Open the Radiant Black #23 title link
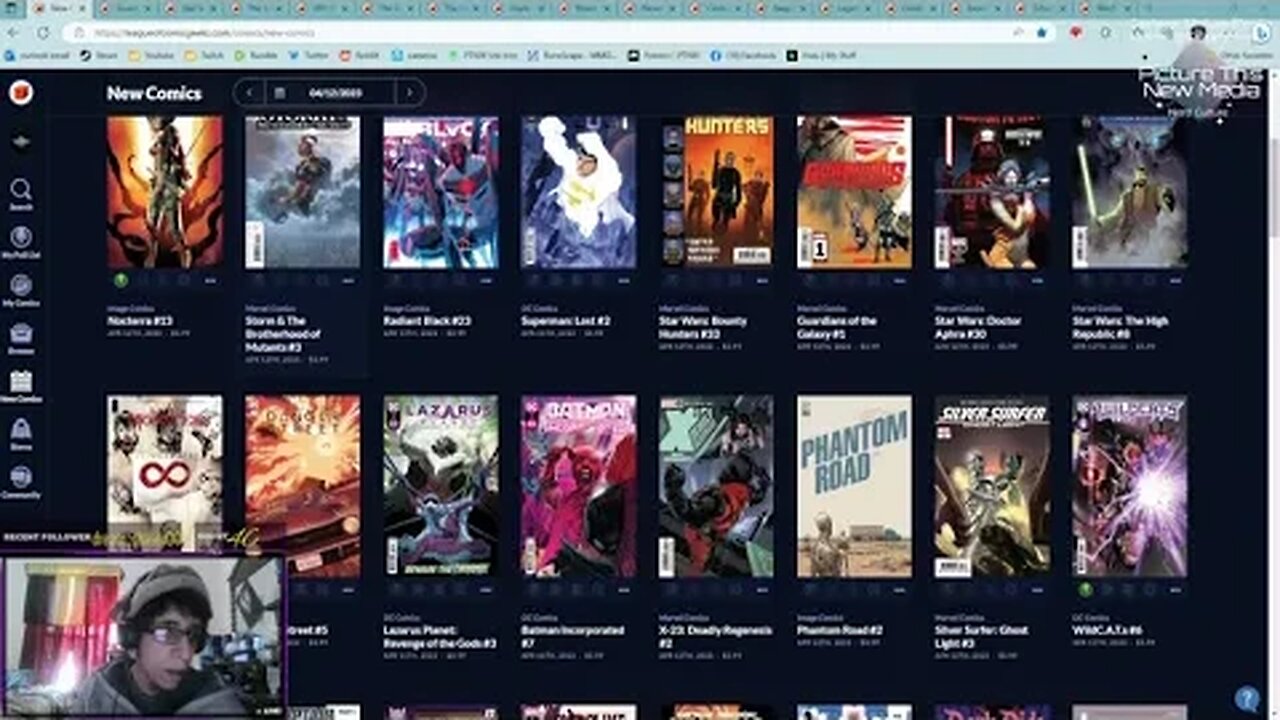Screen dimensions: 1280x720 pos(427,321)
